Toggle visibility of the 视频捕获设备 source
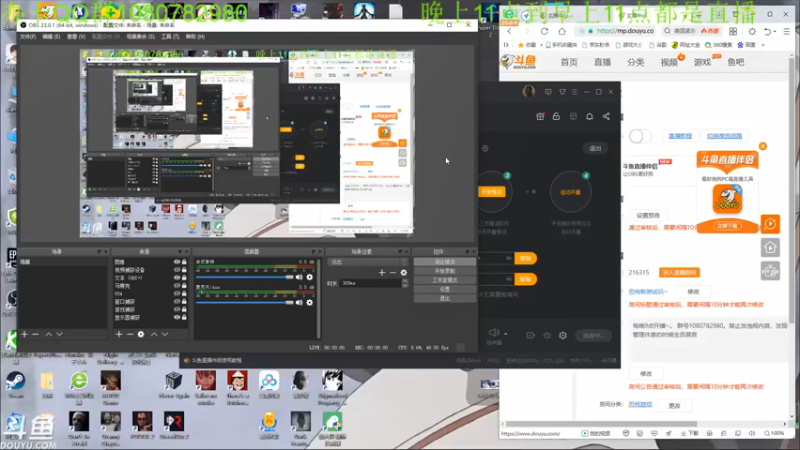The width and height of the screenshot is (800, 450). point(177,270)
